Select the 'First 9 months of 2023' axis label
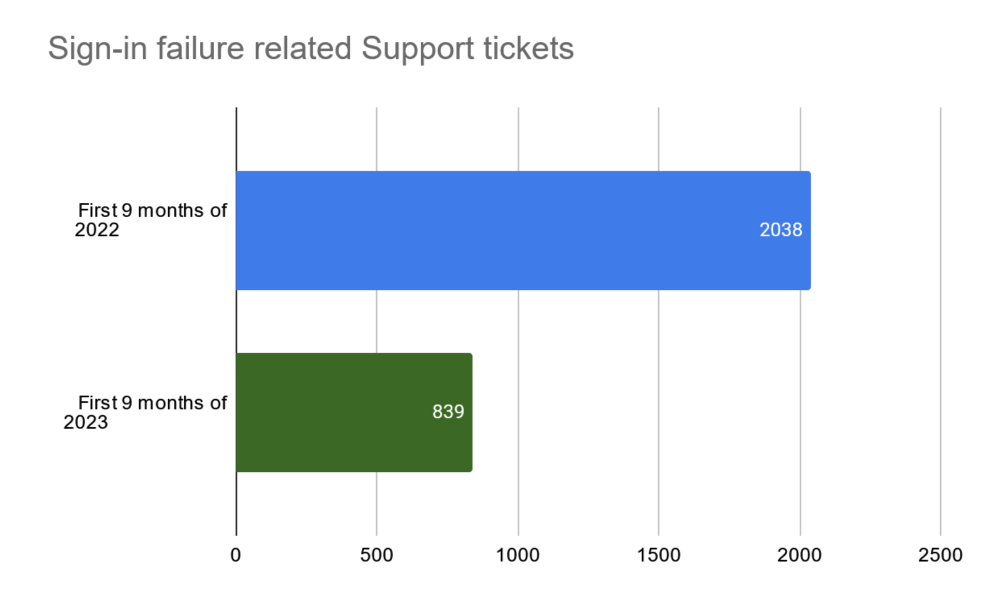The height and width of the screenshot is (602, 1001). click(x=145, y=412)
